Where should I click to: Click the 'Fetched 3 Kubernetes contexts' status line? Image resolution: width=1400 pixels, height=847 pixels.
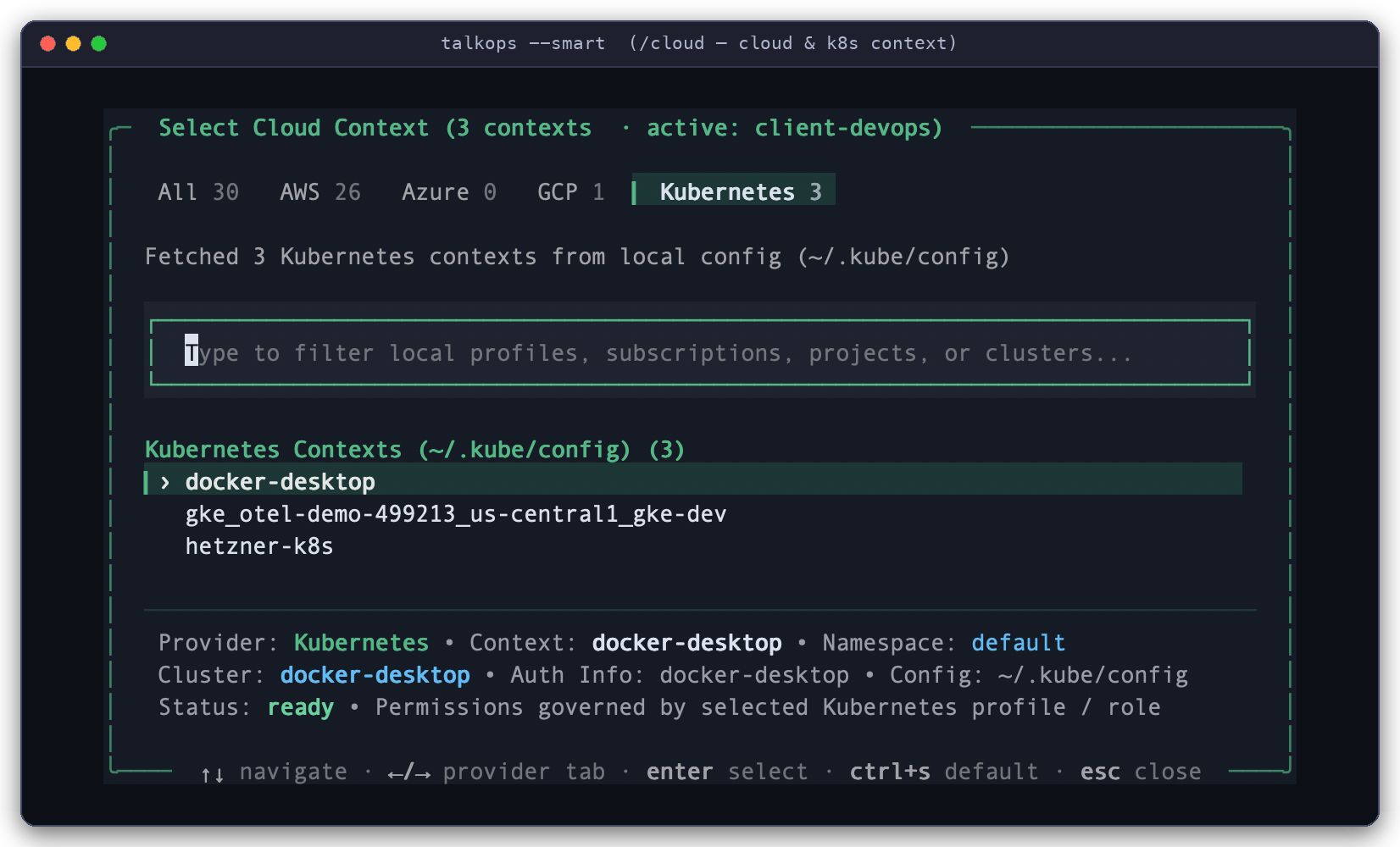coord(577,257)
